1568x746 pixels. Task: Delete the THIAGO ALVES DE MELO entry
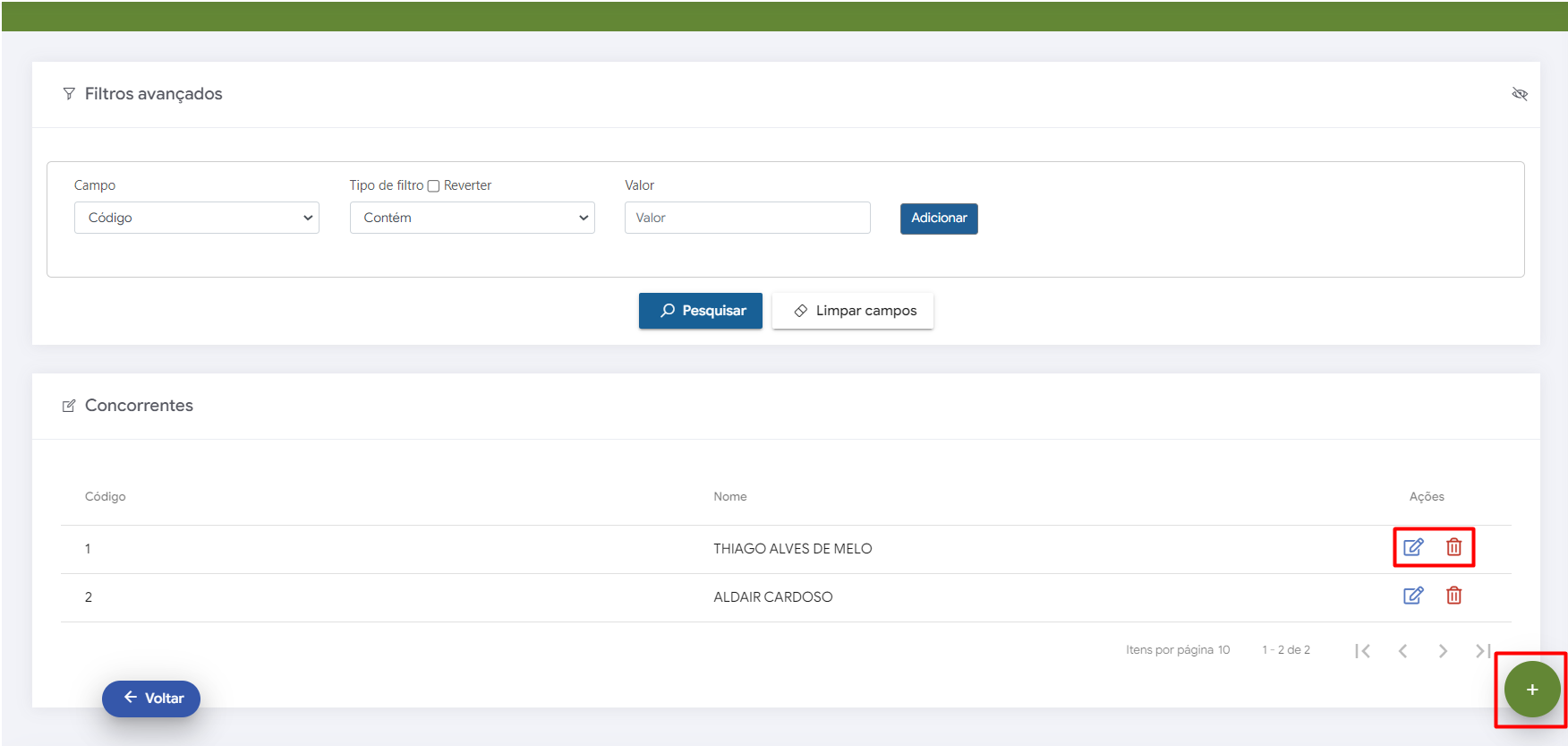tap(1453, 547)
